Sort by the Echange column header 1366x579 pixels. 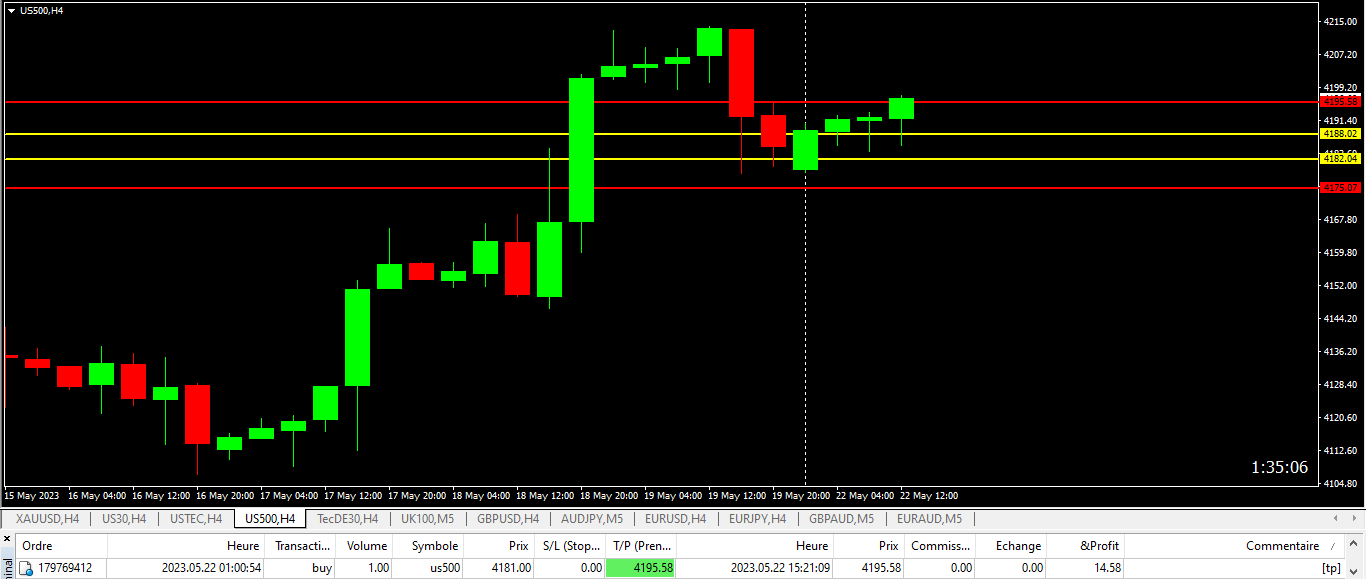point(1011,546)
